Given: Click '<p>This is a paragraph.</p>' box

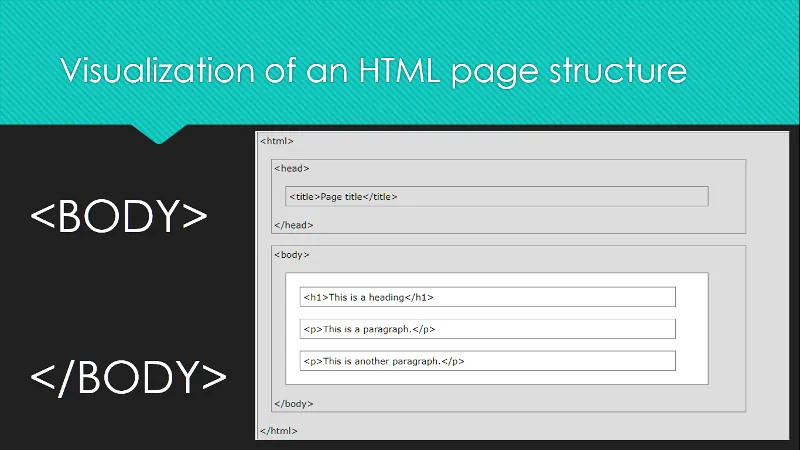Looking at the screenshot, I should point(488,329).
